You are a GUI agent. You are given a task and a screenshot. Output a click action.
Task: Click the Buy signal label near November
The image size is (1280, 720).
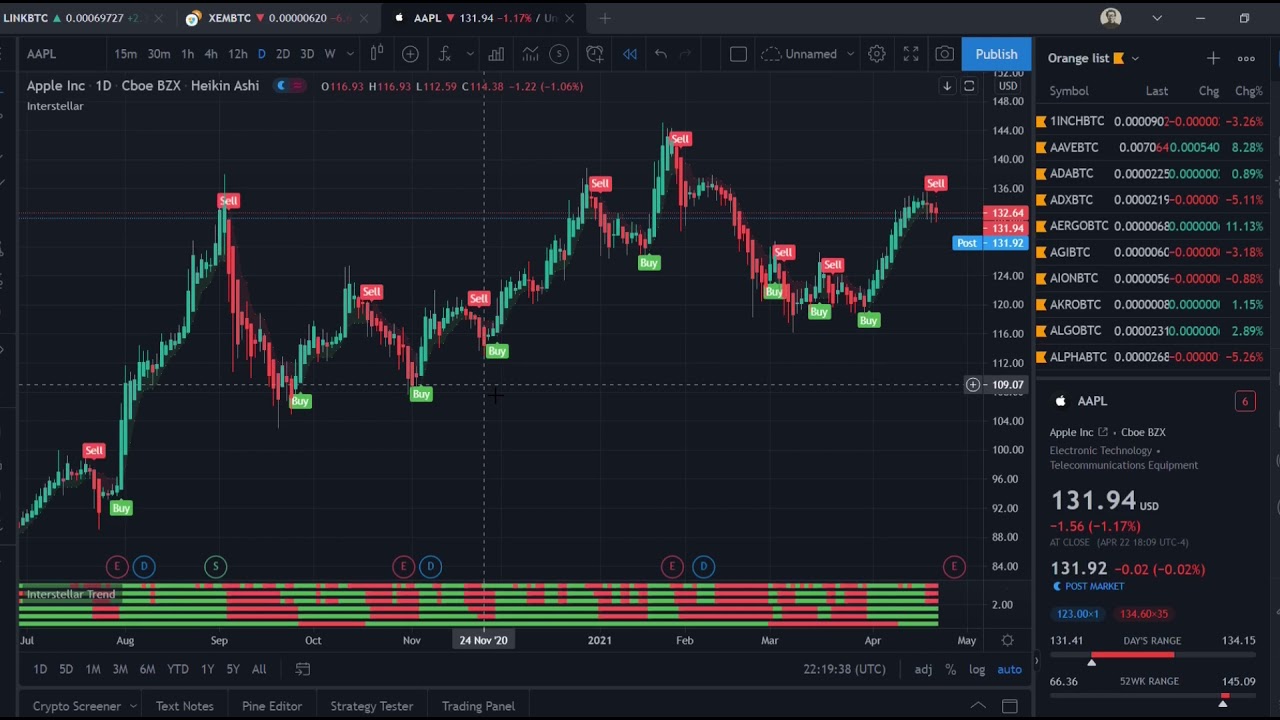421,394
